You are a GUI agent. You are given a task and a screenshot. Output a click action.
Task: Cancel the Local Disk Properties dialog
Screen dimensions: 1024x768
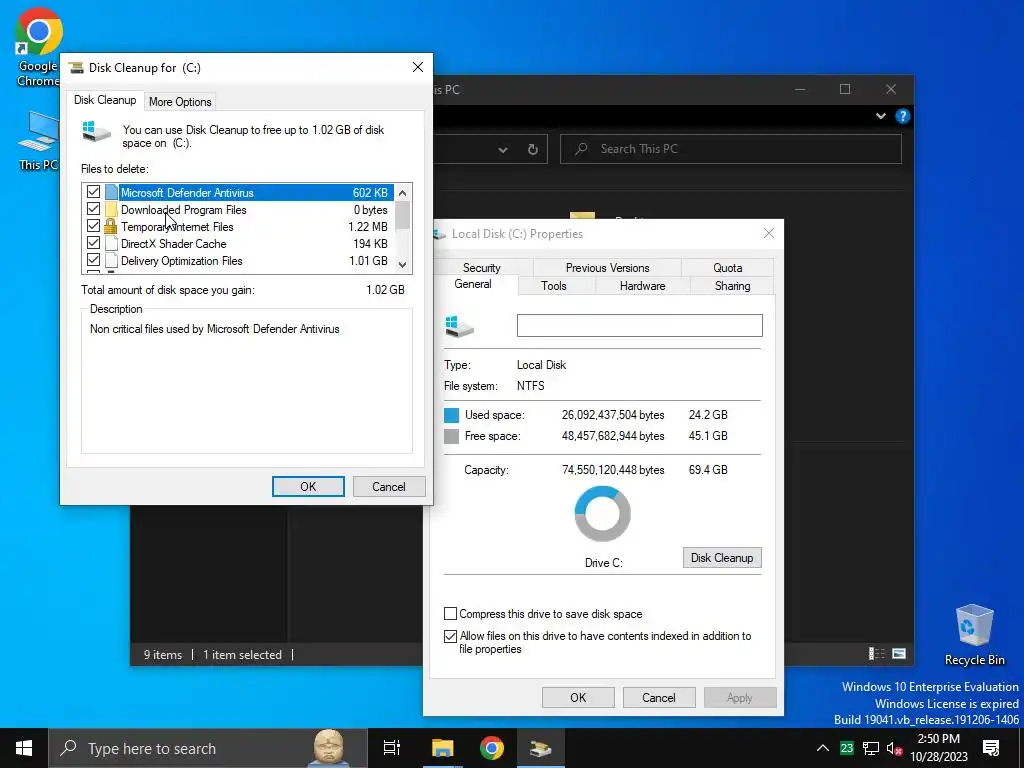tap(658, 697)
